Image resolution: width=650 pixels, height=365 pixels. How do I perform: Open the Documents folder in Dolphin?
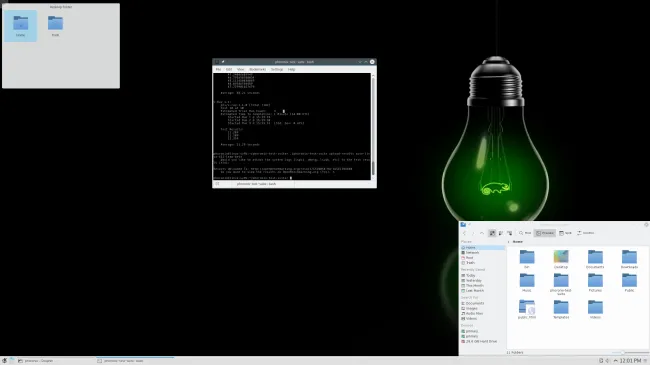(595, 259)
